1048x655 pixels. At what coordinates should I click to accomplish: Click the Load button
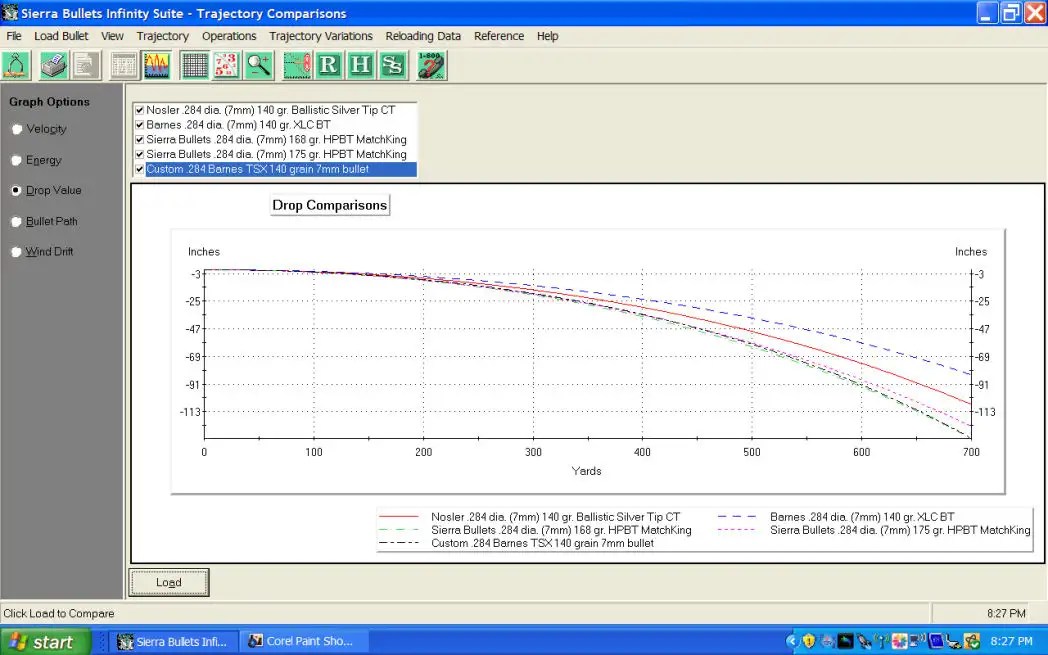(x=168, y=582)
